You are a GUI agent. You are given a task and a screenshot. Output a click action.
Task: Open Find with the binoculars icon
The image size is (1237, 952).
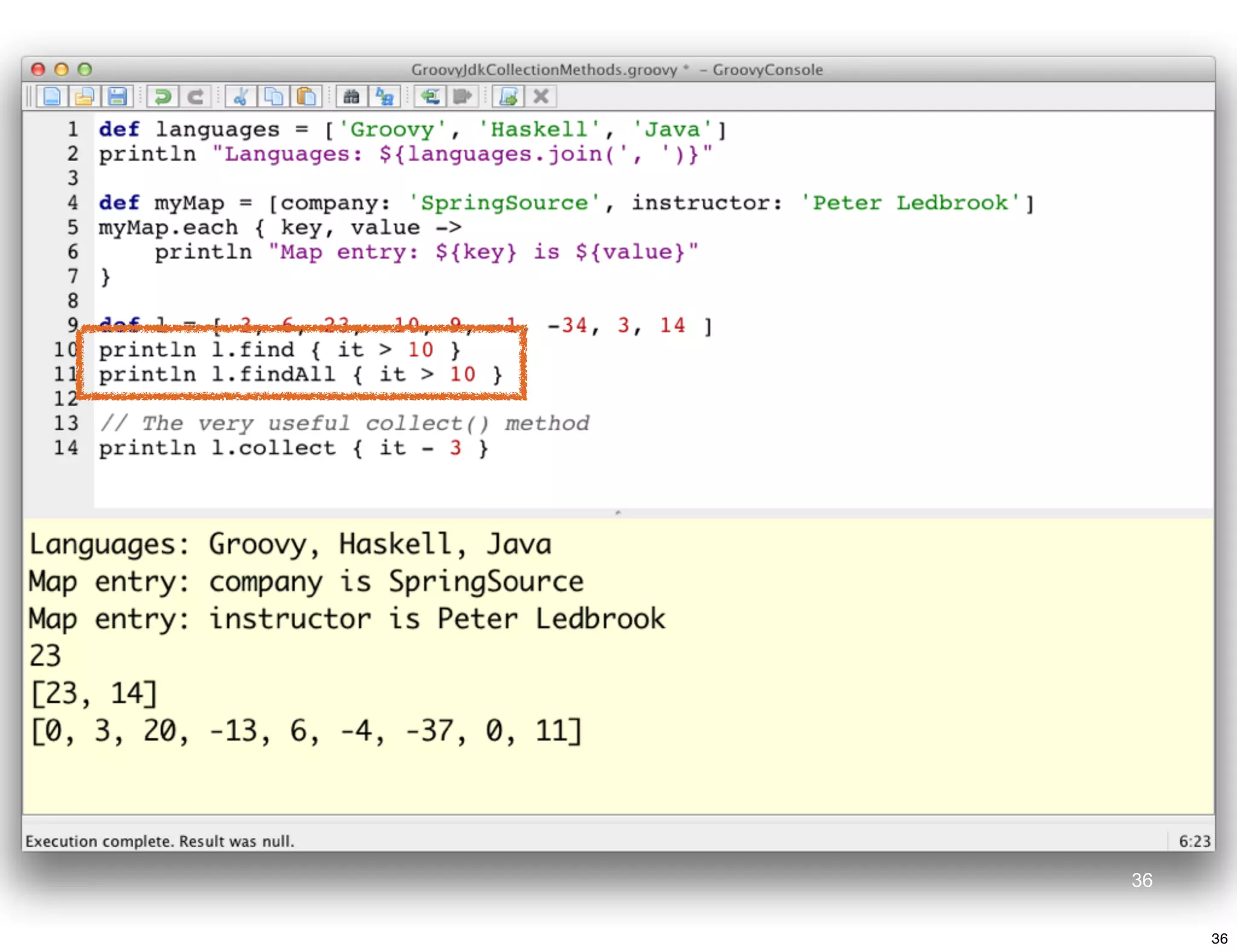tap(352, 97)
